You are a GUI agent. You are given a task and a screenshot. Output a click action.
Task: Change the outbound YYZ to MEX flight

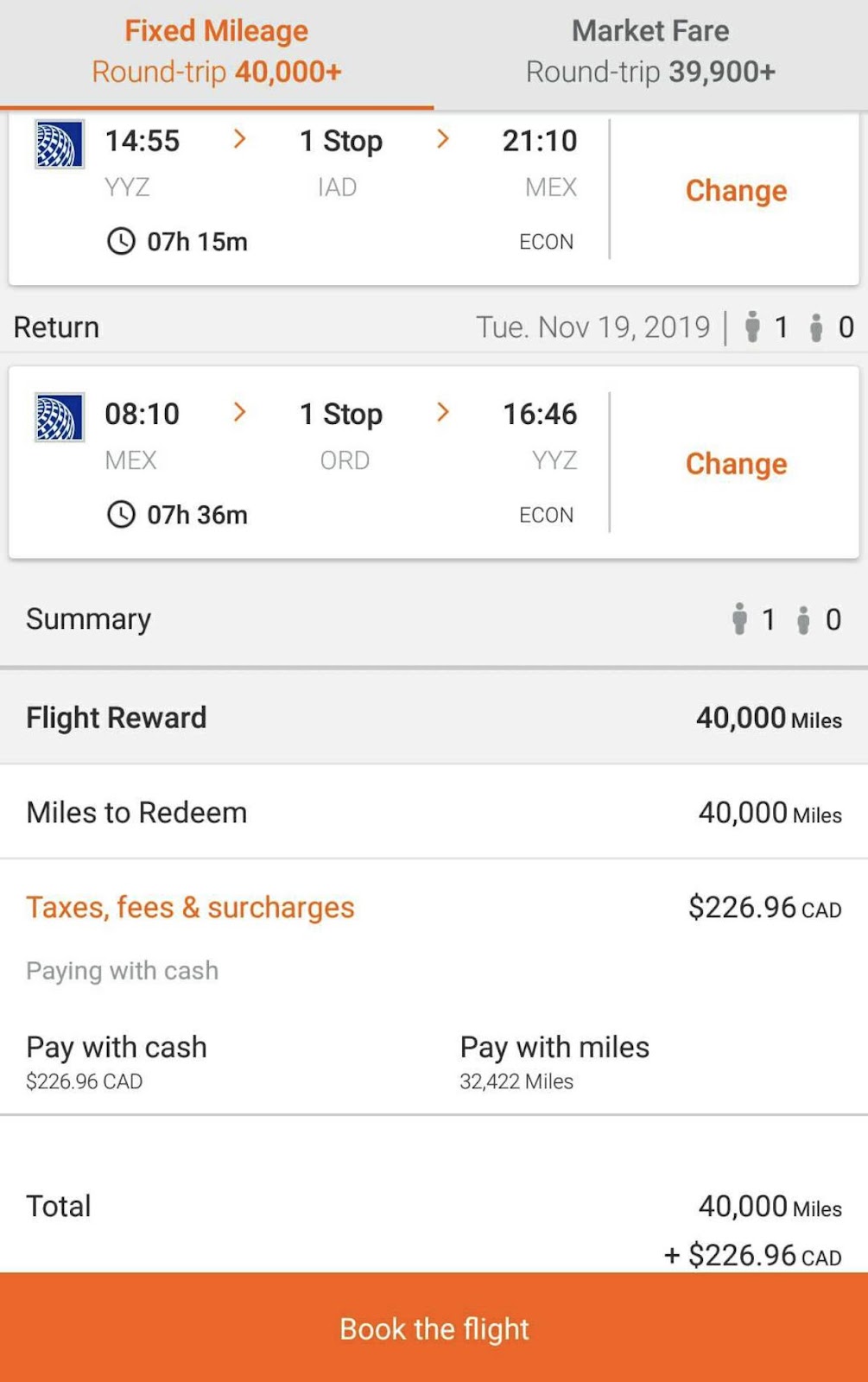(736, 191)
